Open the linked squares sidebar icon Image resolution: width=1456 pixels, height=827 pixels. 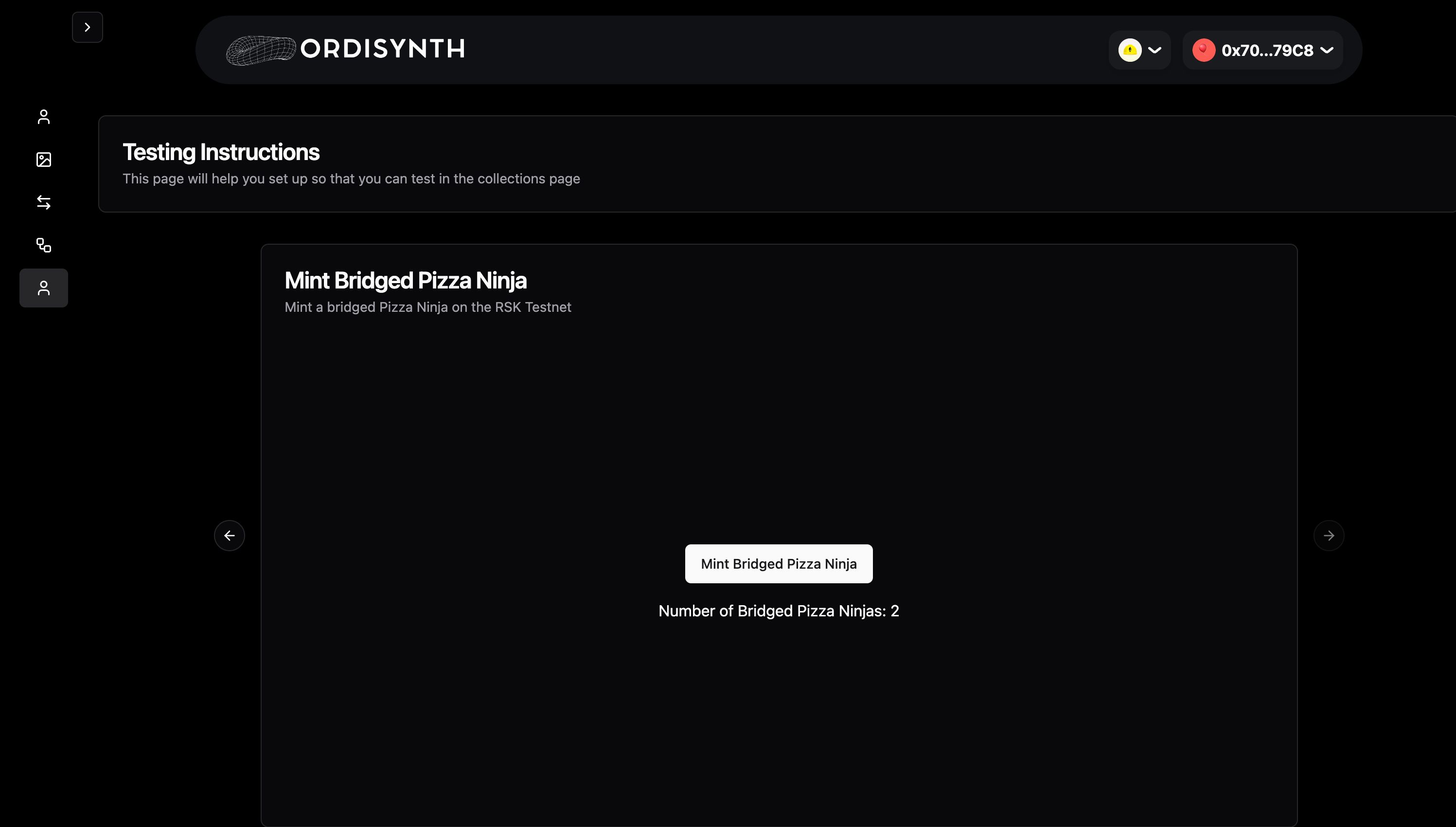44,245
